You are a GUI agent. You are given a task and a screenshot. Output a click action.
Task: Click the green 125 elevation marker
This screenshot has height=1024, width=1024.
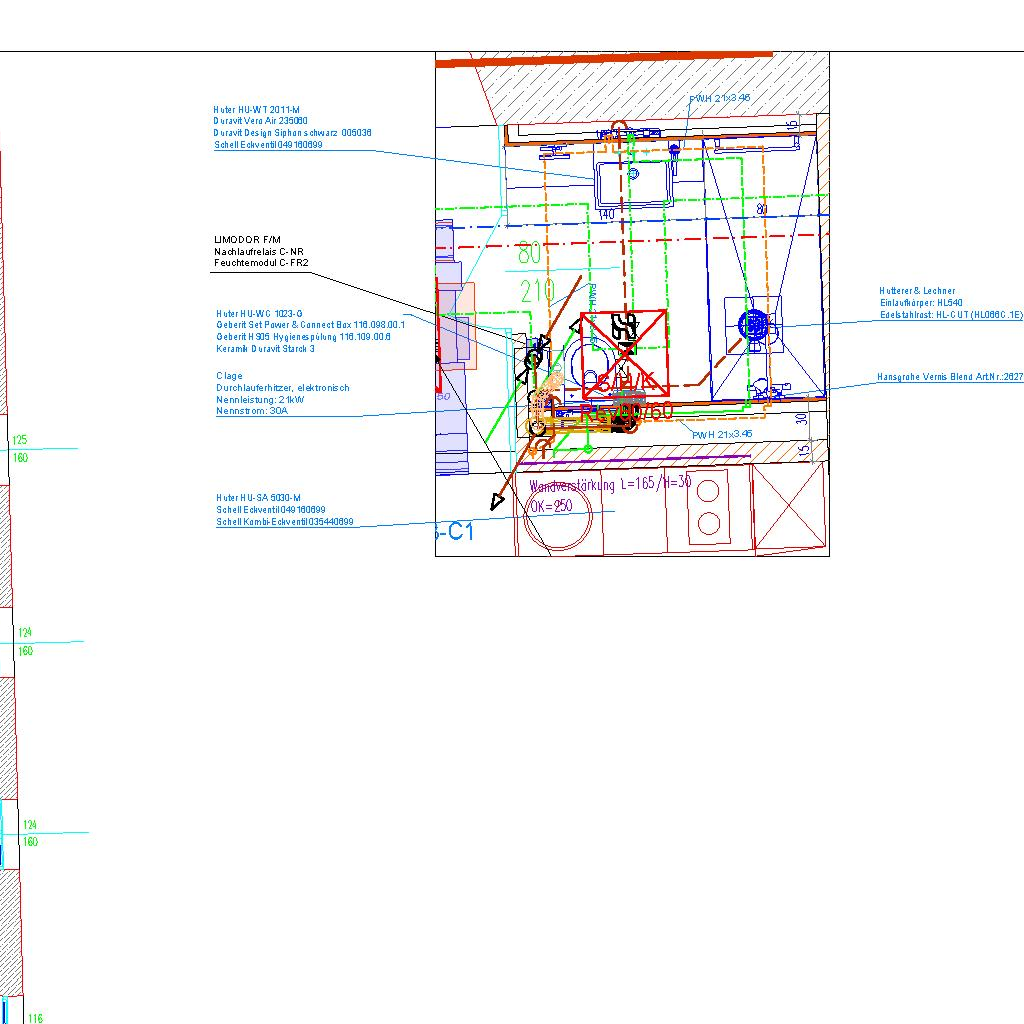tap(19, 440)
